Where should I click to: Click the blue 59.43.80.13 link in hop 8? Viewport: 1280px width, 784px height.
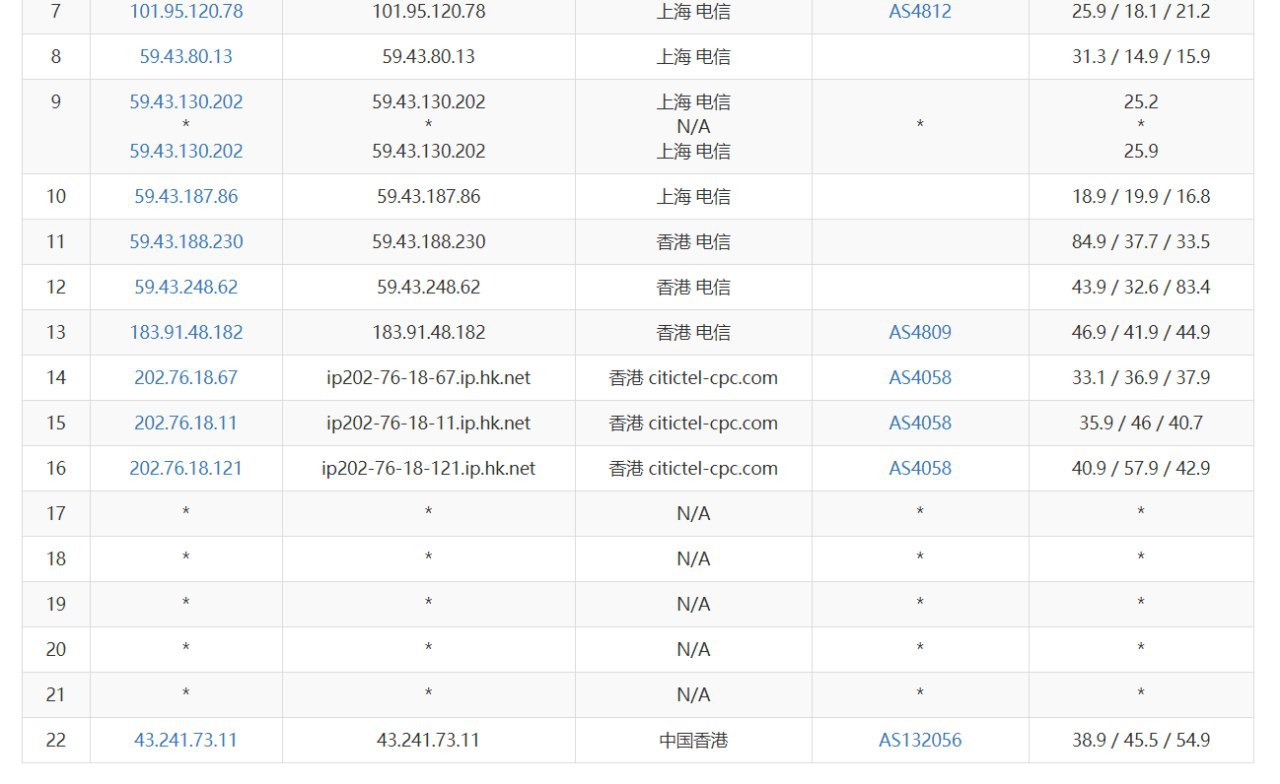(186, 57)
